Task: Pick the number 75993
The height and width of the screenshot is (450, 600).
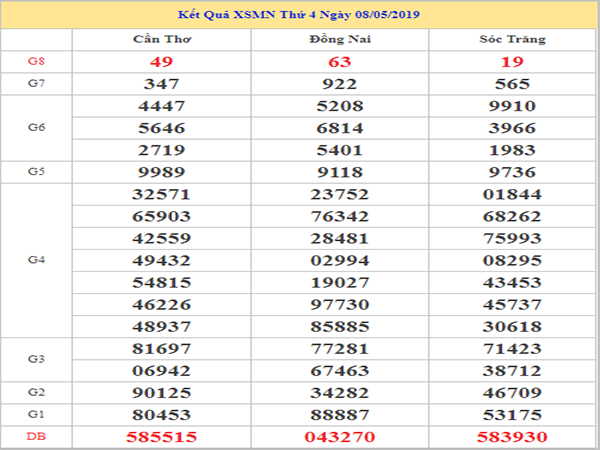Action: [512, 238]
